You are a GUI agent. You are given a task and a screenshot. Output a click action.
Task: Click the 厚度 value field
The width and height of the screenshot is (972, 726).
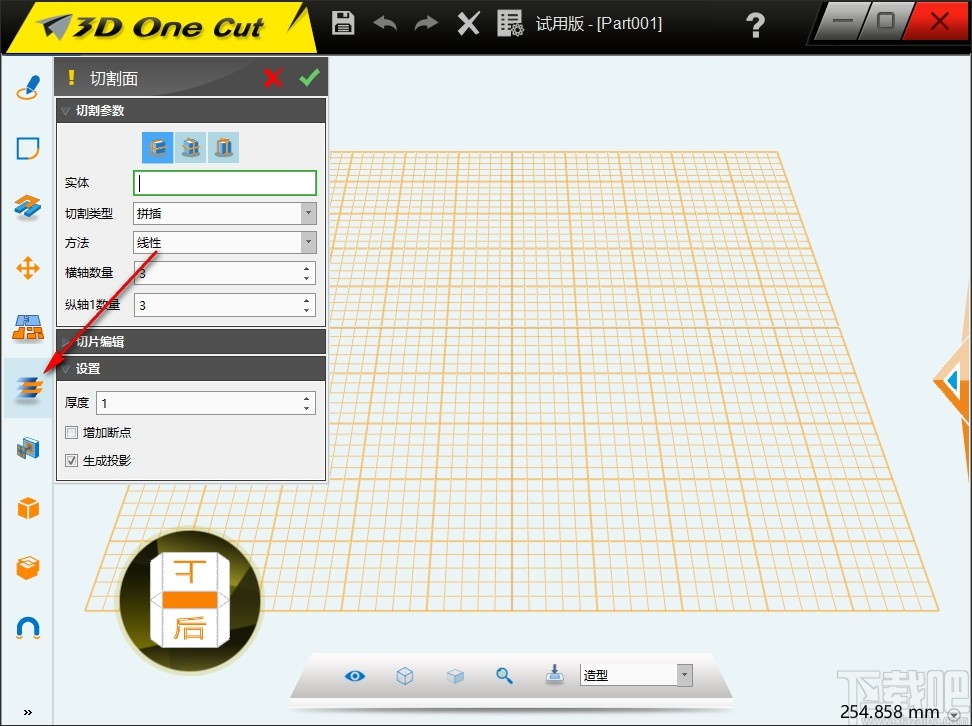click(x=198, y=403)
